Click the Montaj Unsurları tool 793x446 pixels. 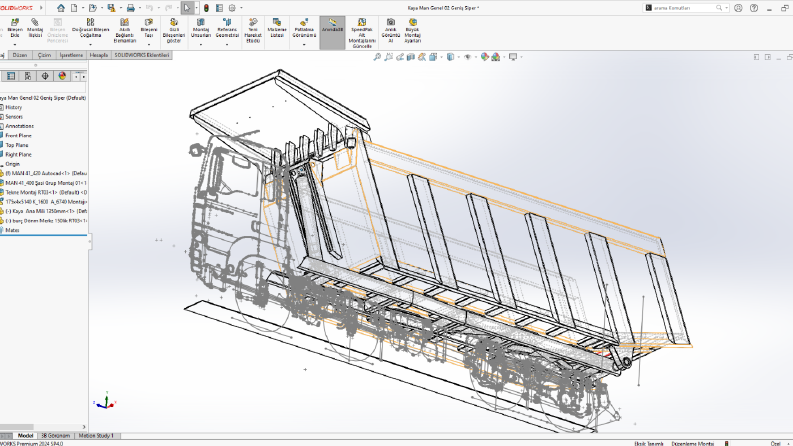point(201,28)
